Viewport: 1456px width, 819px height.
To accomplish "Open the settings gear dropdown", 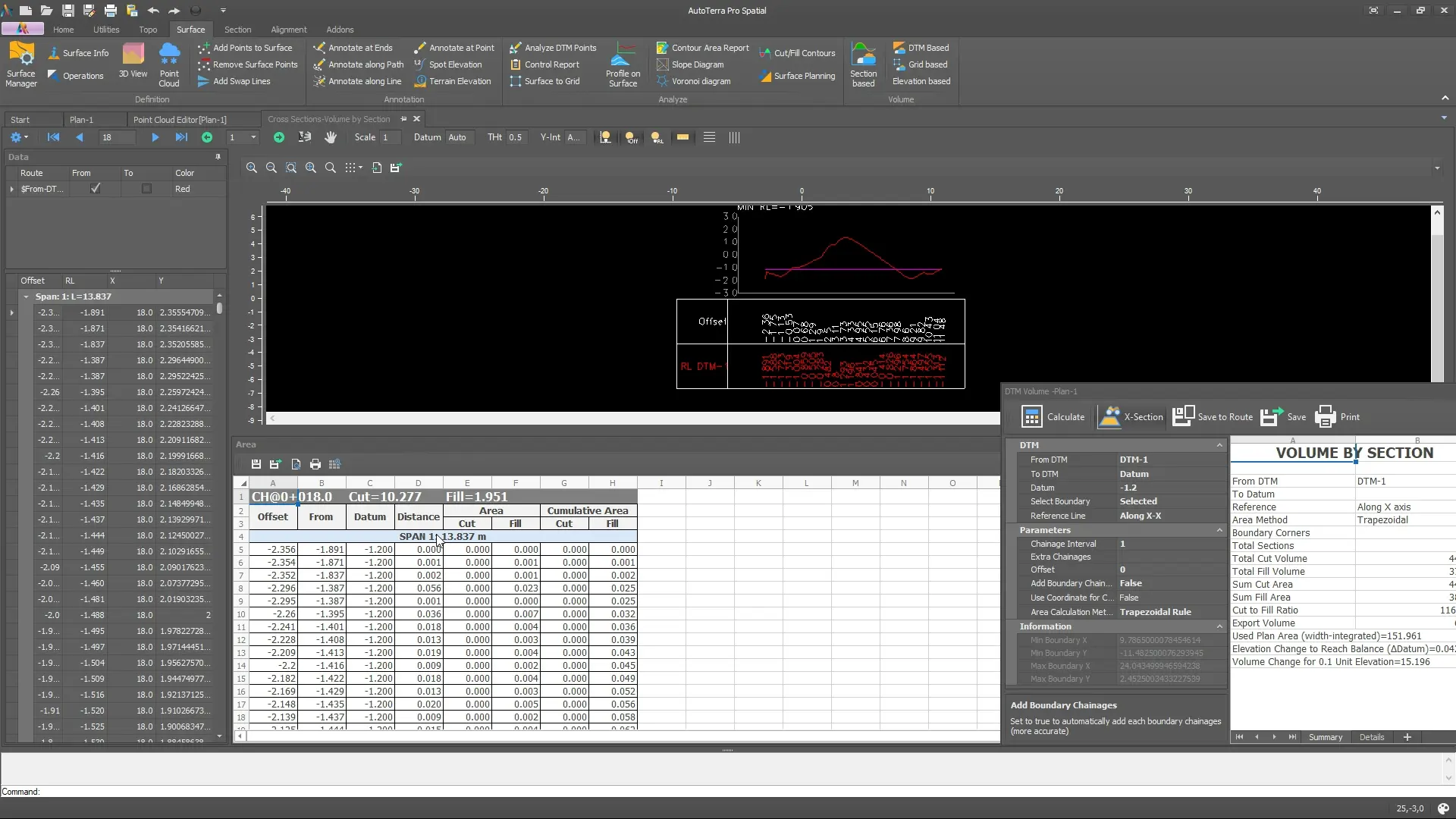I will tap(18, 137).
